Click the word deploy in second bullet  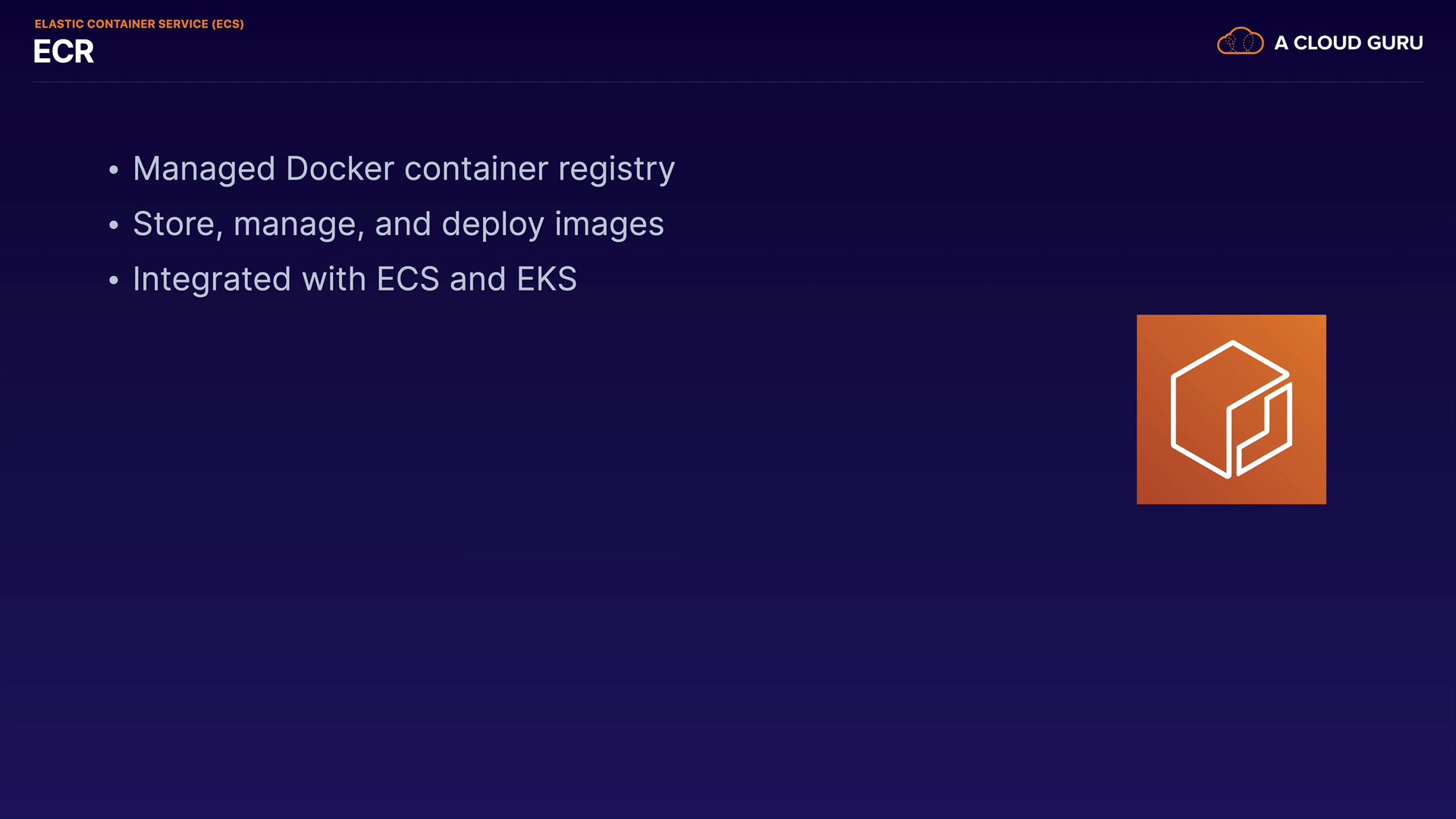[x=493, y=225]
